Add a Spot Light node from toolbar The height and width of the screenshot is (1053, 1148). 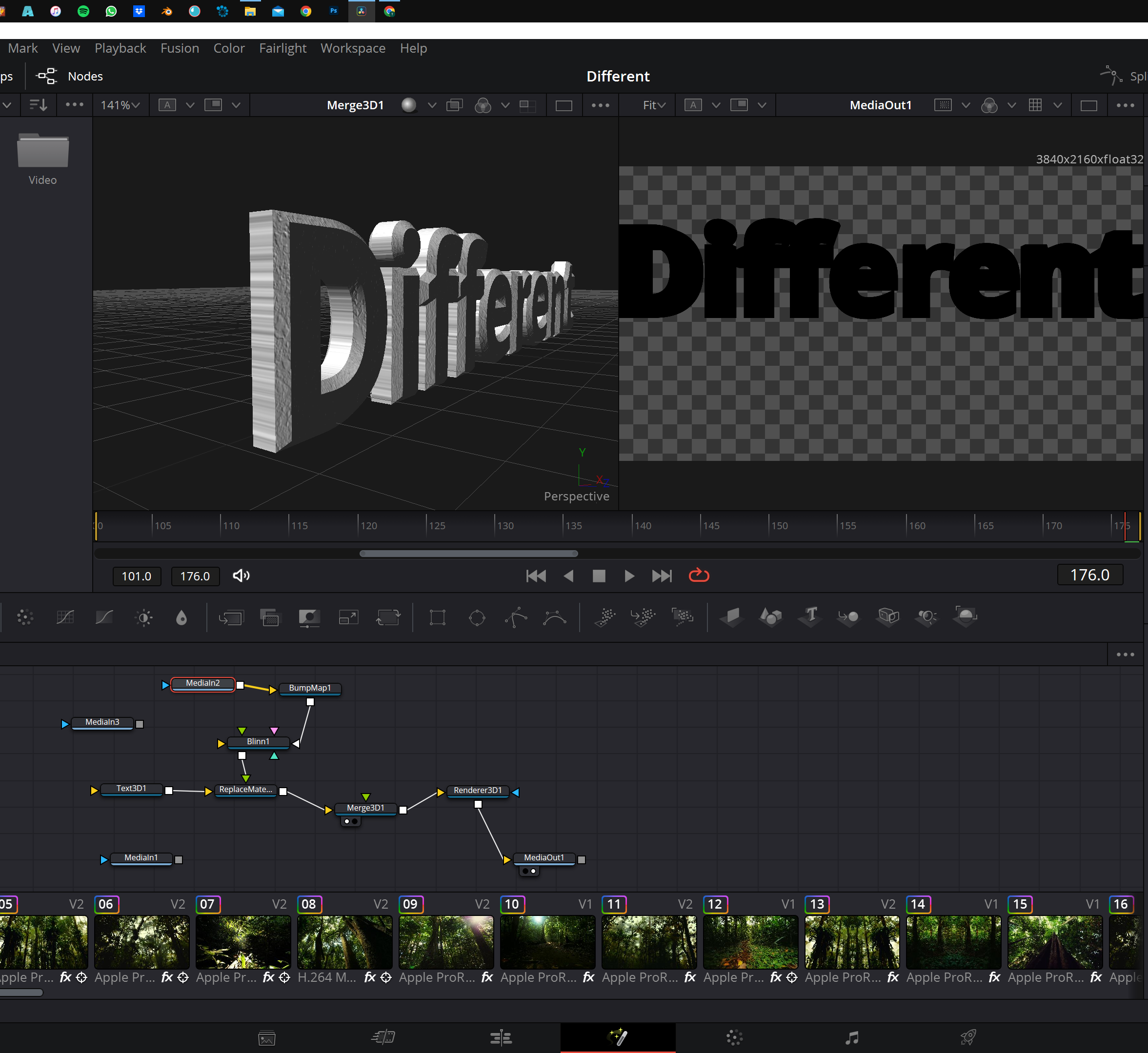[x=927, y=617]
